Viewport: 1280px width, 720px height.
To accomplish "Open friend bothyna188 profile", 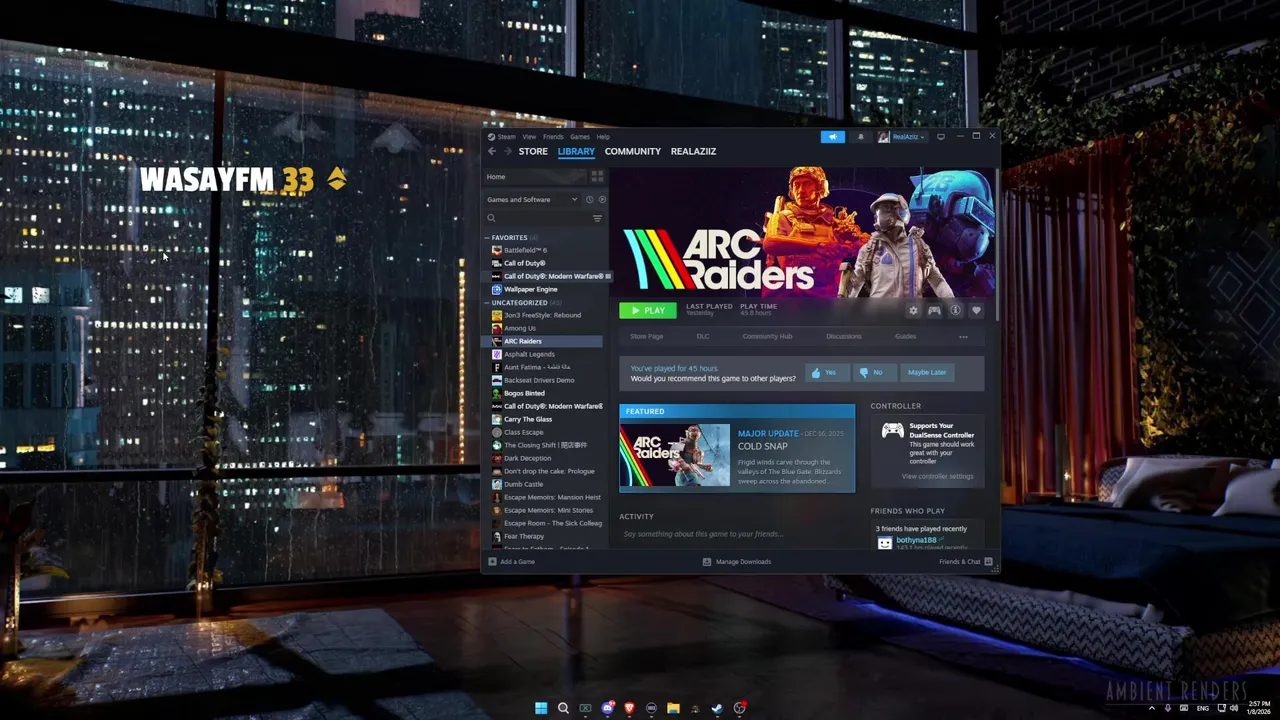I will tap(916, 540).
